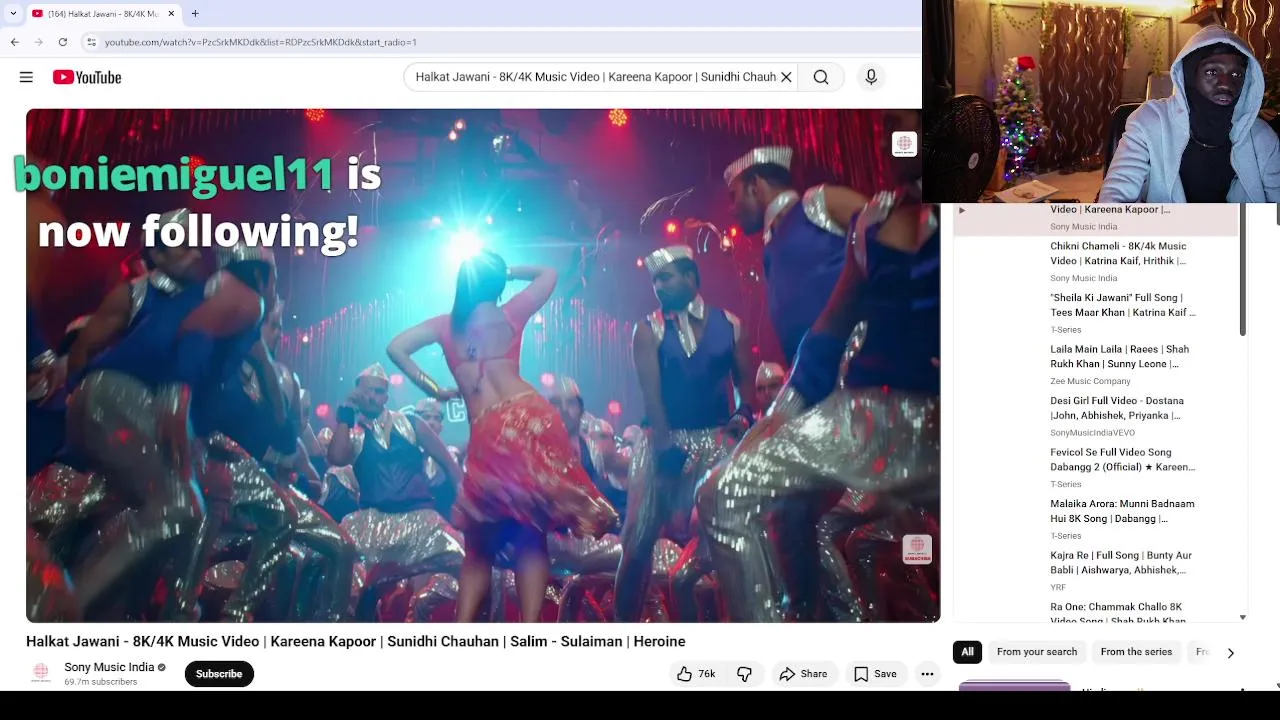1280x720 pixels.
Task: Play Munni Badnaam Hui 8K Song
Action: pyautogui.click(x=1096, y=519)
